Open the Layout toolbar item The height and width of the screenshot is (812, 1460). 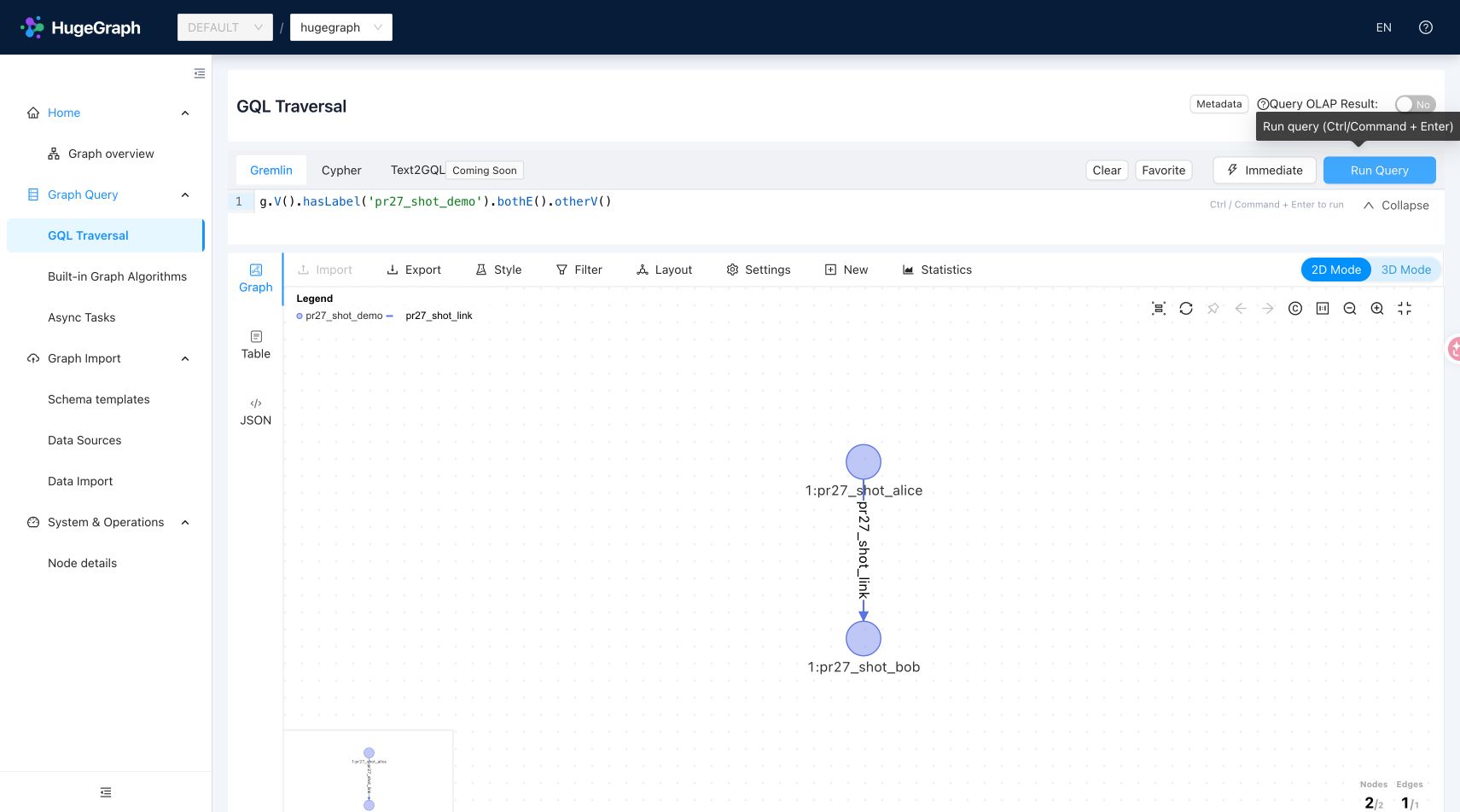coord(664,270)
